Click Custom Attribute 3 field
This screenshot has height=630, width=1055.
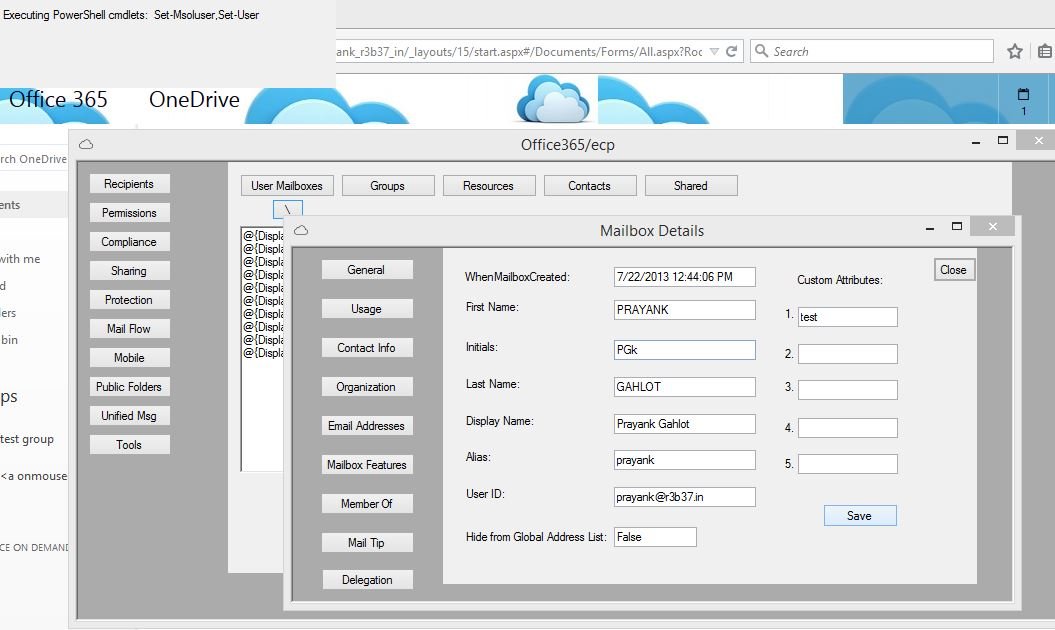848,390
